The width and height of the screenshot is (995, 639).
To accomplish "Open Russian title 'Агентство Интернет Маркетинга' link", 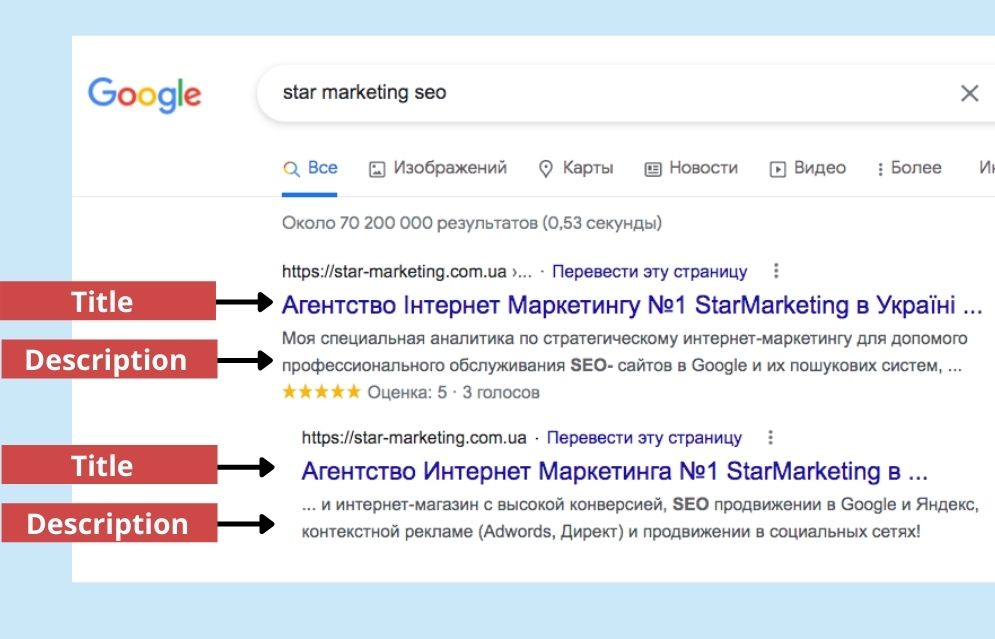I will pyautogui.click(x=613, y=471).
